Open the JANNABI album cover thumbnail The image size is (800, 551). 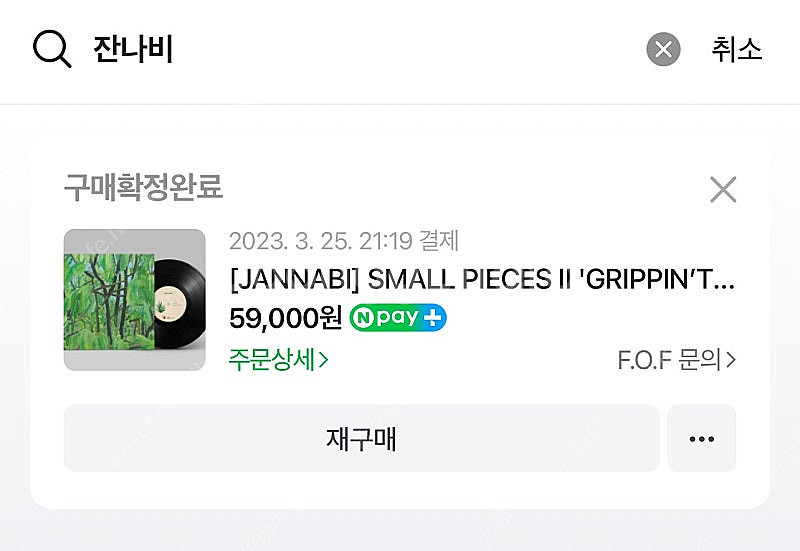coord(134,300)
